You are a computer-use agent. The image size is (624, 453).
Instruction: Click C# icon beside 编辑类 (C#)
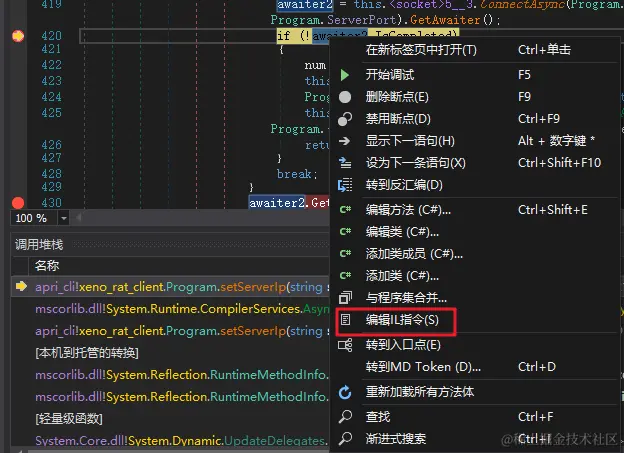click(x=345, y=232)
